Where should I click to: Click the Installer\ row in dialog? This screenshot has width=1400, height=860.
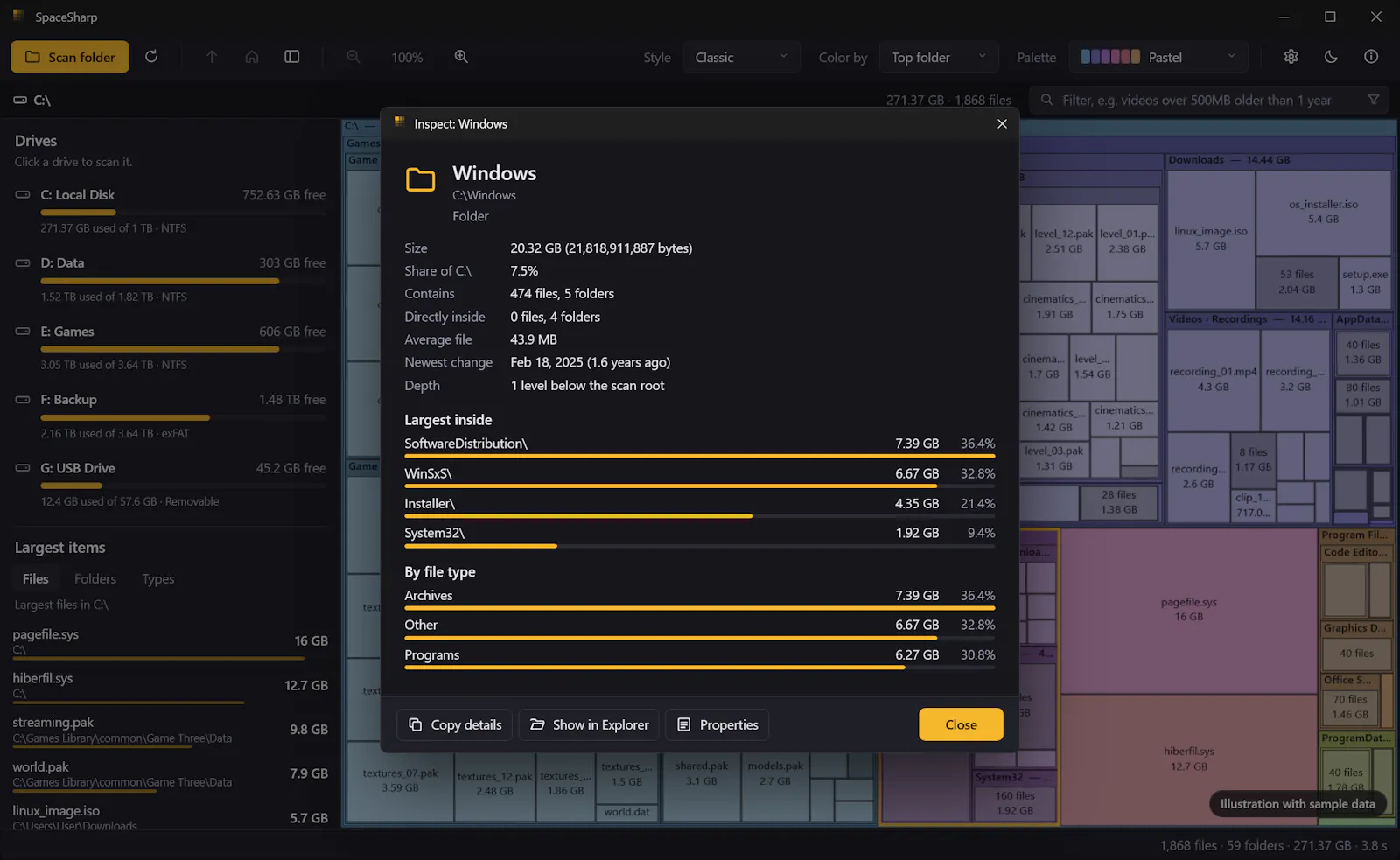tap(699, 506)
